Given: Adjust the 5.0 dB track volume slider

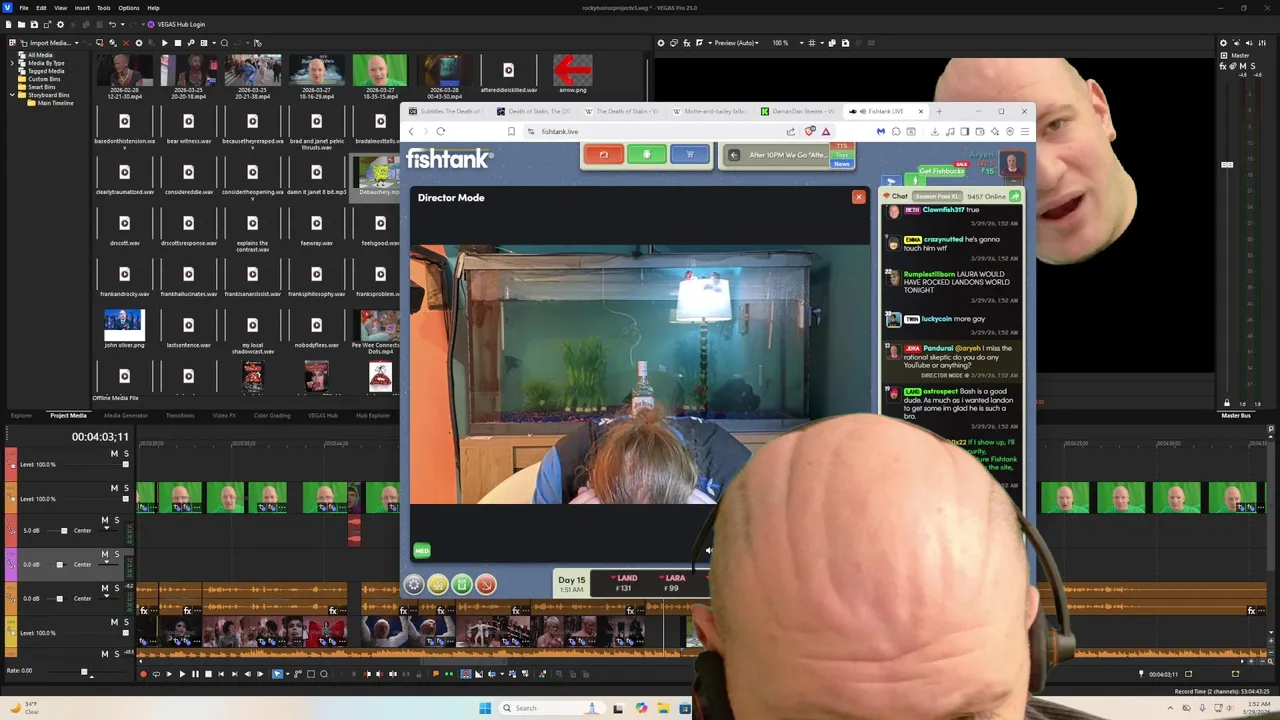Looking at the screenshot, I should coord(64,531).
